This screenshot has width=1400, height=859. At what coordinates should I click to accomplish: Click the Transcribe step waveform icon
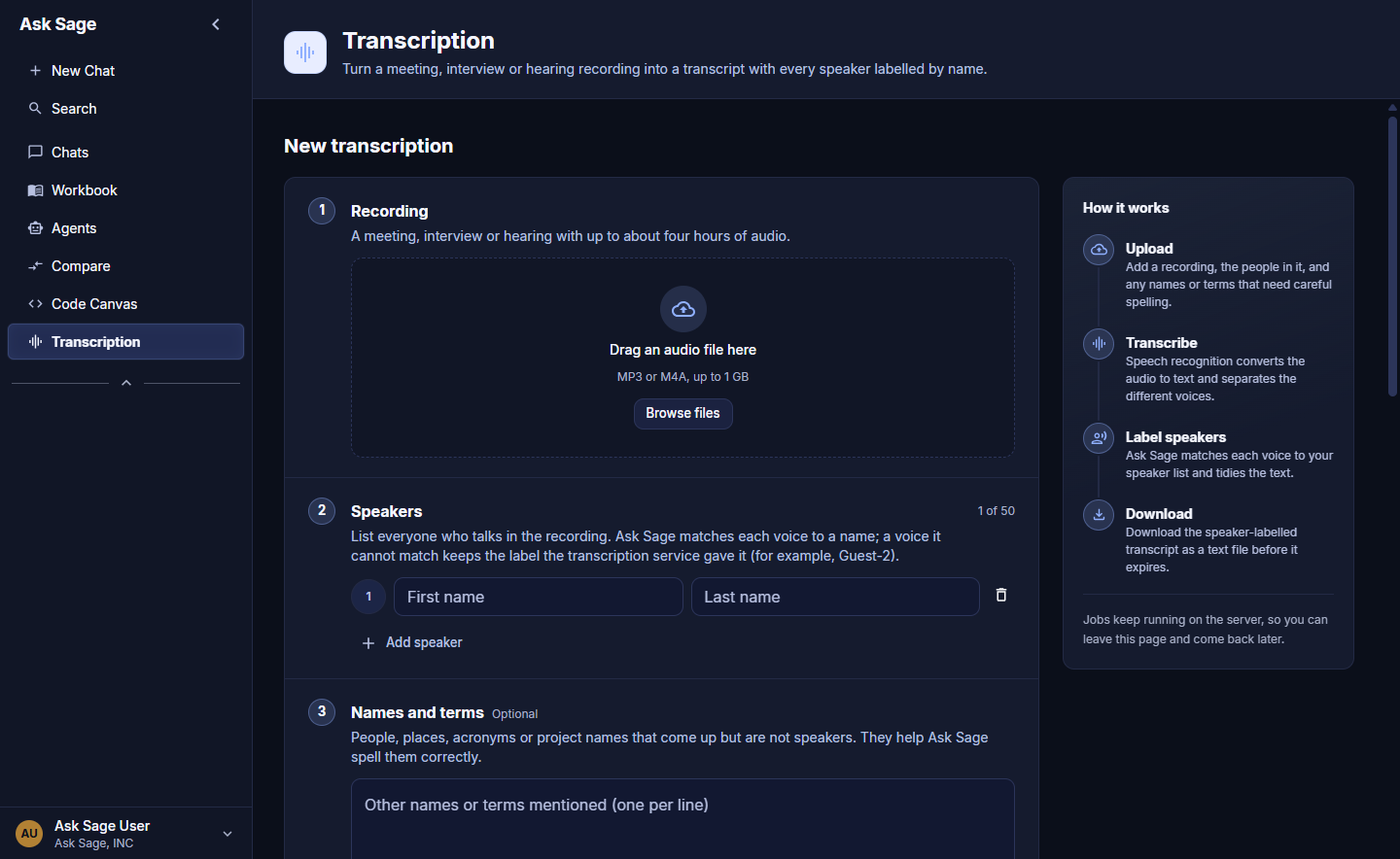coord(1099,344)
